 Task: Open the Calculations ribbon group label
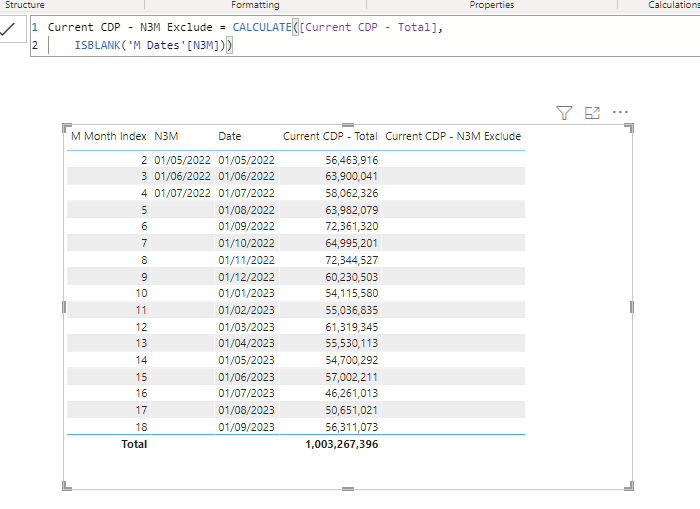coord(674,5)
